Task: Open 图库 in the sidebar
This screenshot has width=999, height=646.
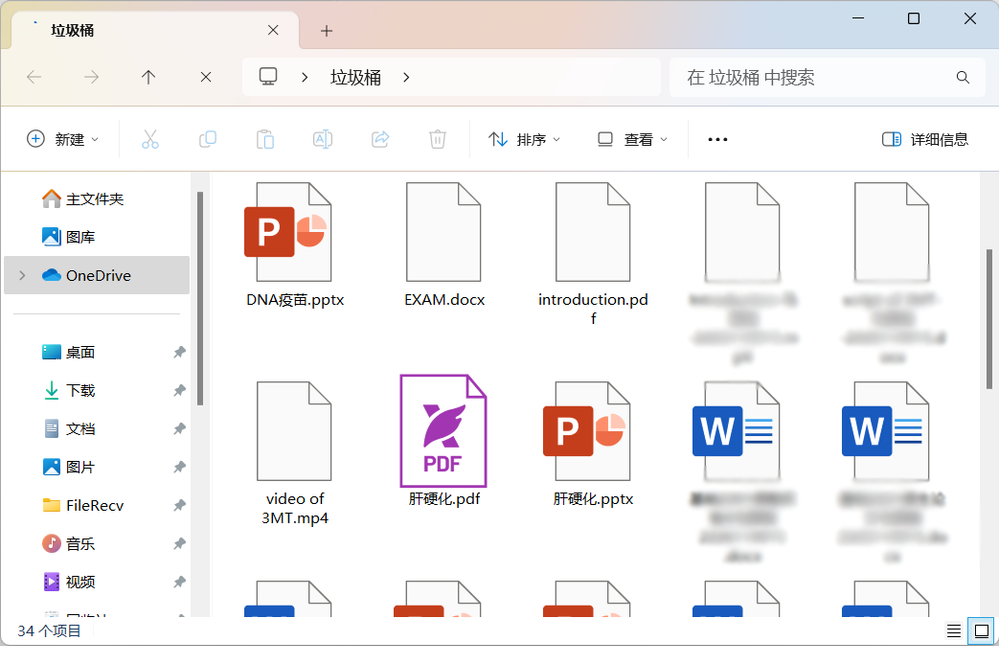Action: pos(69,237)
